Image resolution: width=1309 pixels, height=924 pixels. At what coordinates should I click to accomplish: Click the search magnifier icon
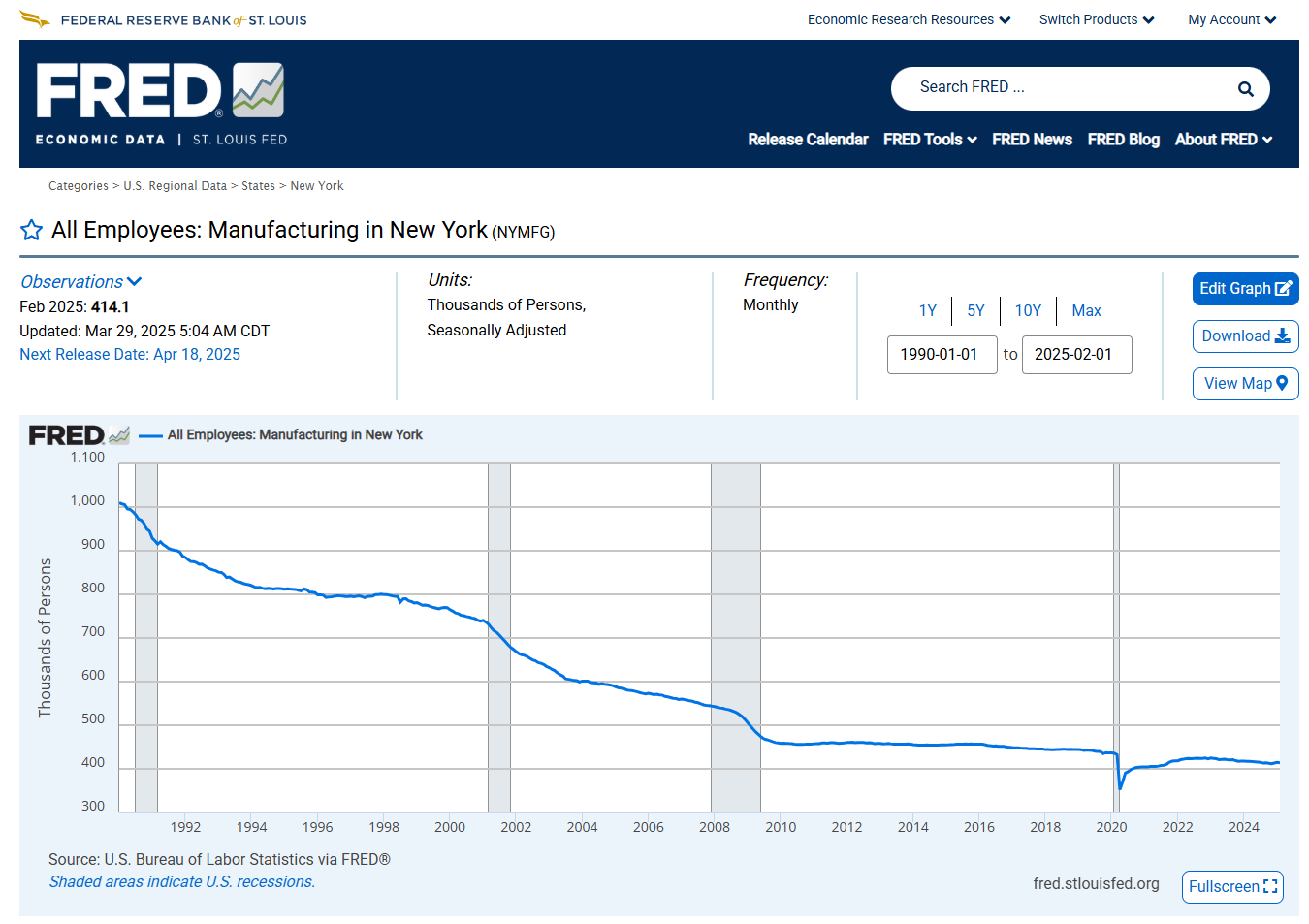click(x=1246, y=89)
